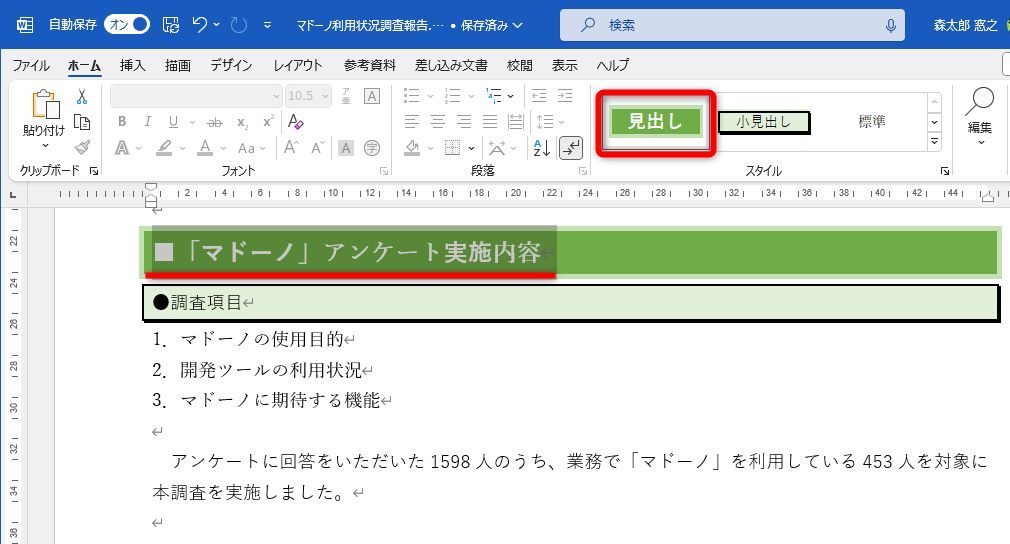Open the 編集 search menu button

pos(980,117)
